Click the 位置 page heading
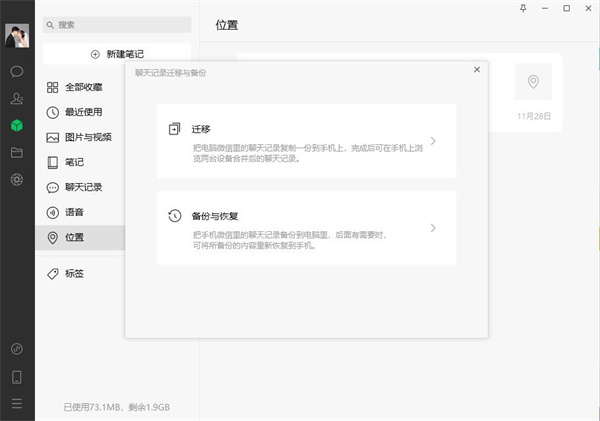The width and height of the screenshot is (600, 421). [227, 25]
